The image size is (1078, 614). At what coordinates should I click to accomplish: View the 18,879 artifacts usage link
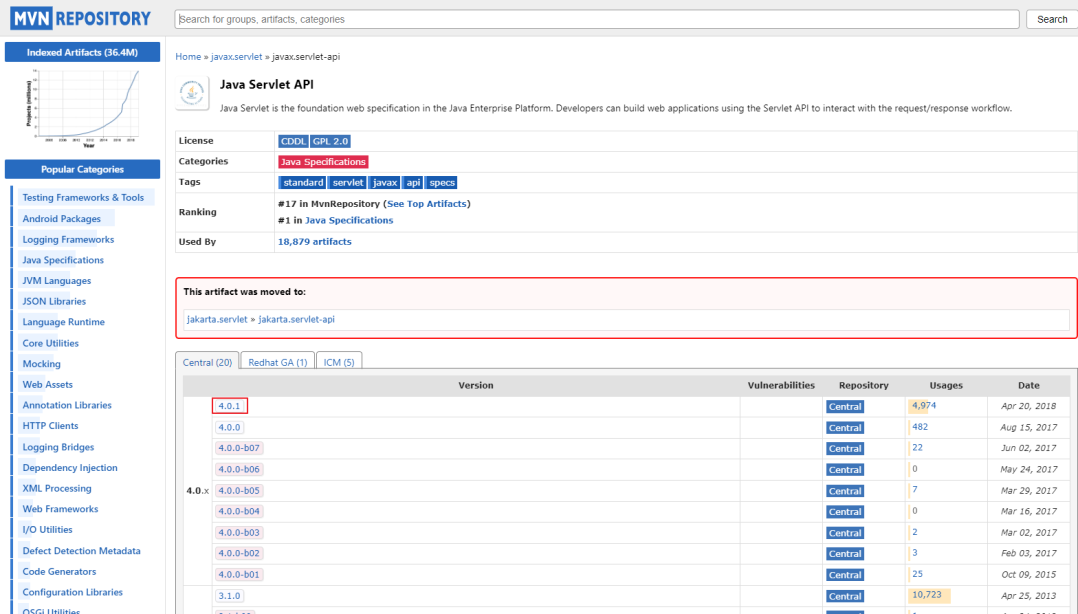314,241
